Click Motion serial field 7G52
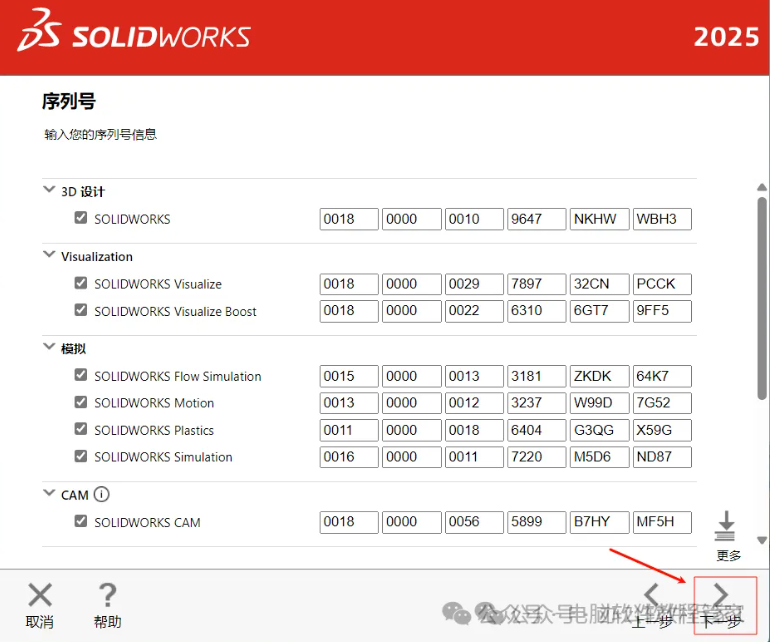 (662, 403)
